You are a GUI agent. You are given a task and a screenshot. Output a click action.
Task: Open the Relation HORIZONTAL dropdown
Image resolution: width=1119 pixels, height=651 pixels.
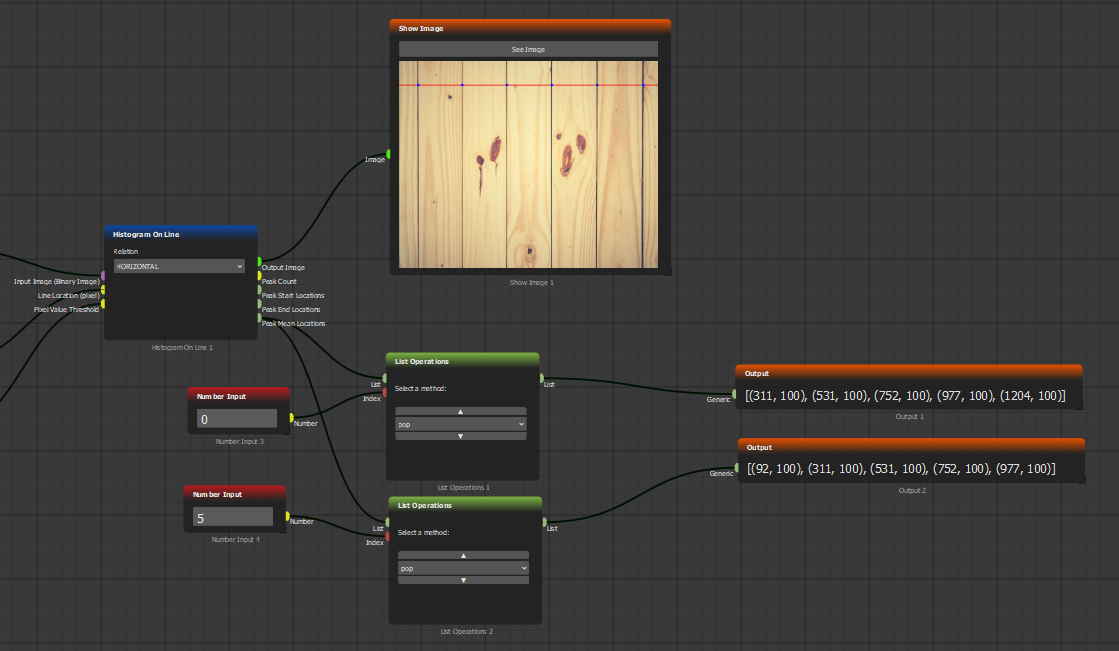[179, 266]
